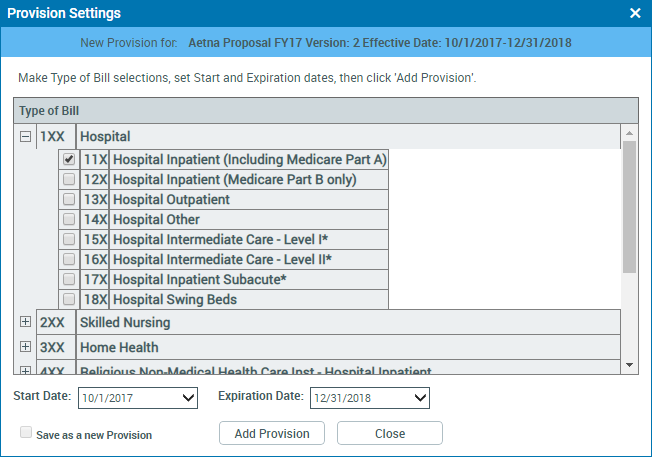Close the dialog with the X icon
Image resolution: width=652 pixels, height=457 pixels.
click(635, 13)
